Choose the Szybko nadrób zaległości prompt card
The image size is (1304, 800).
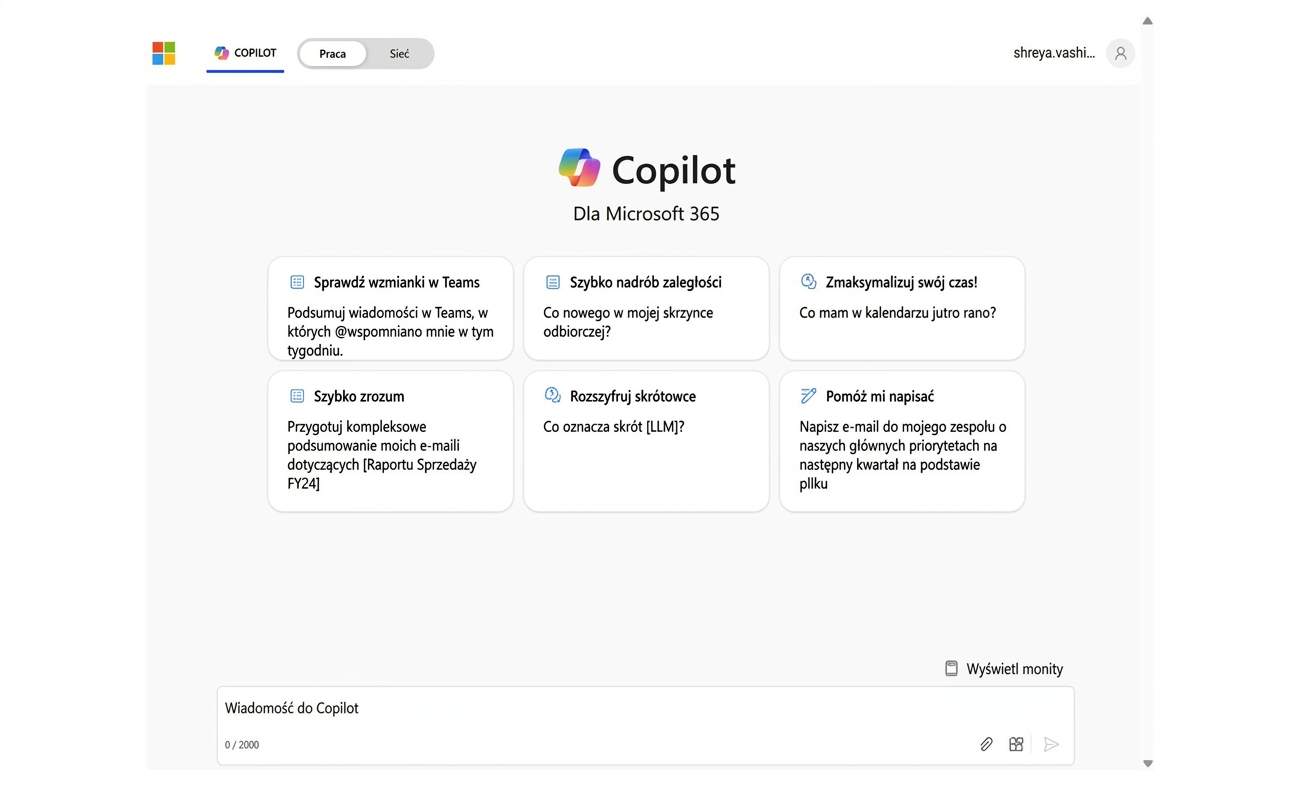(646, 308)
